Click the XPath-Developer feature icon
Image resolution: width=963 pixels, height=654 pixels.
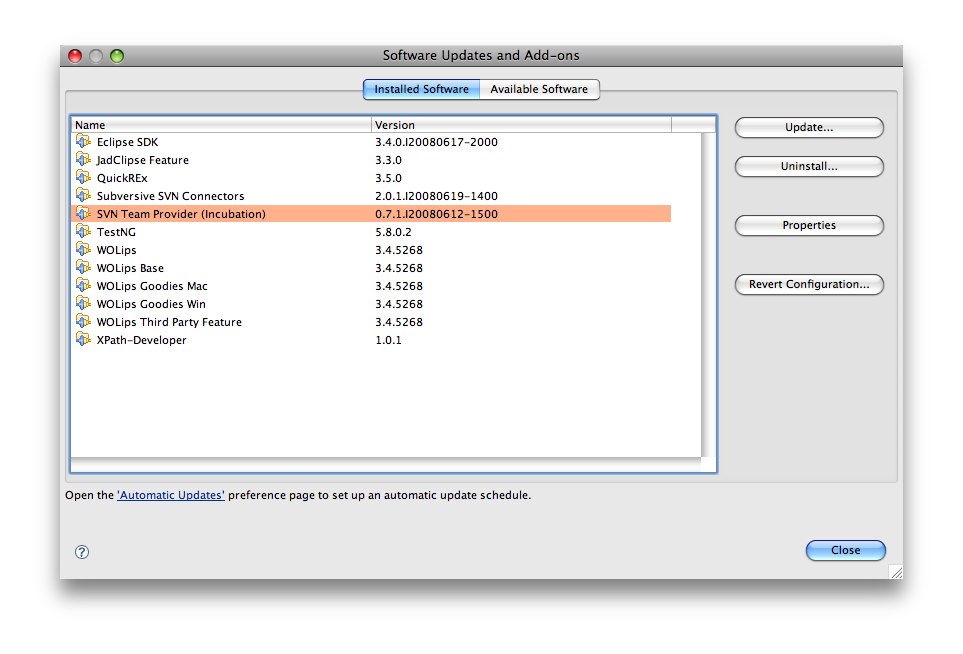(x=83, y=339)
